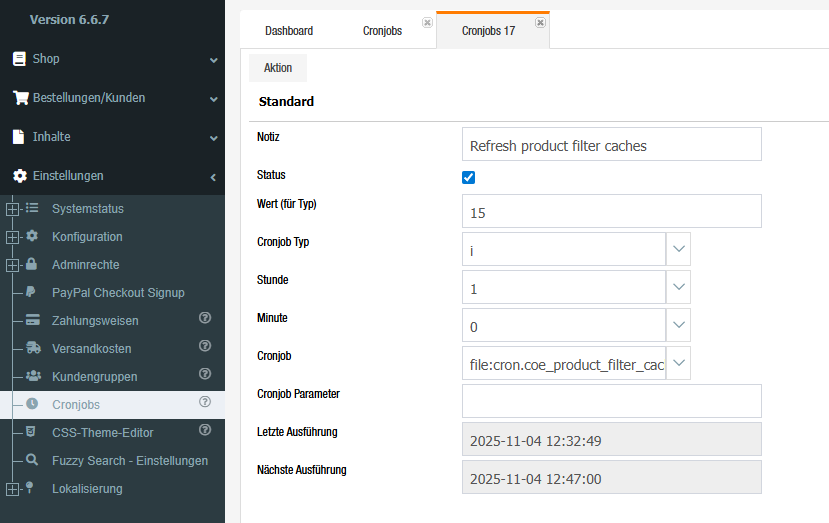Viewport: 829px width, 523px height.
Task: Open the Minute dropdown arrow
Action: point(678,325)
